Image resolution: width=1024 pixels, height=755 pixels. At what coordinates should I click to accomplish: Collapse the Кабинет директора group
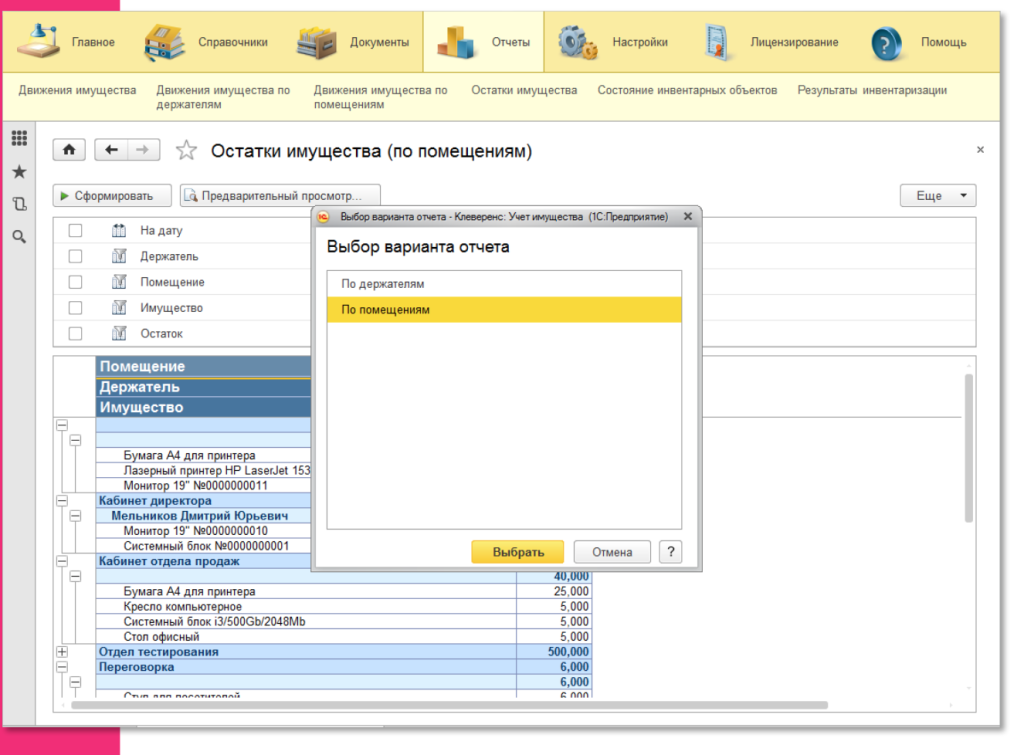click(62, 500)
